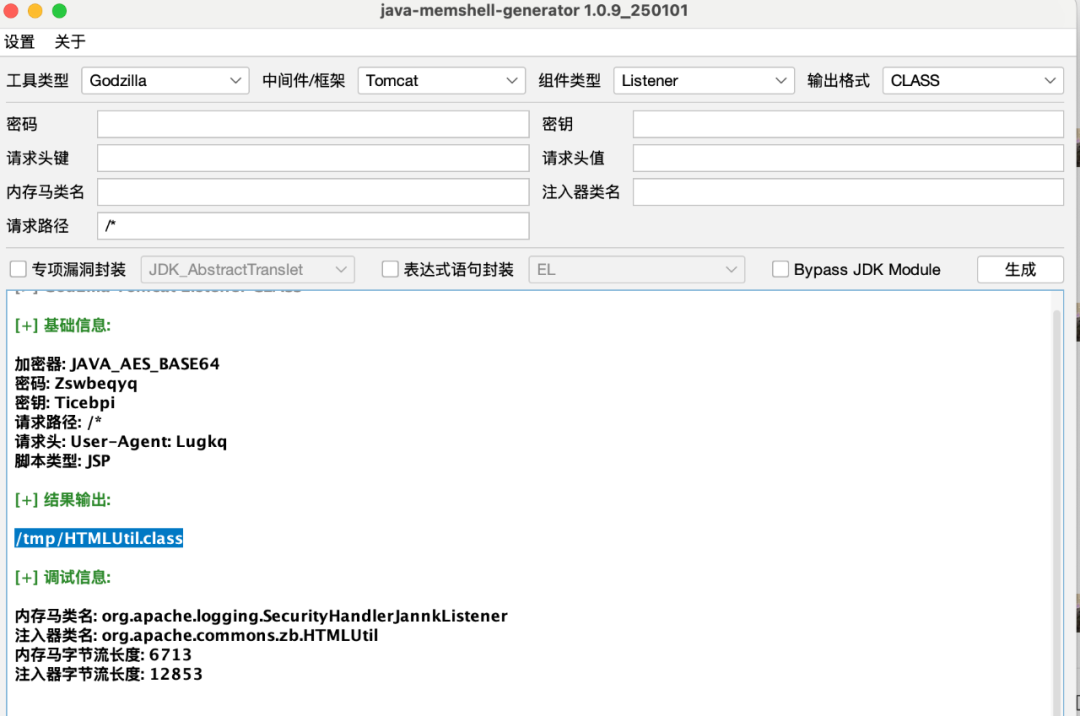The width and height of the screenshot is (1080, 716).
Task: Click the 脚本类型: JSP line
Action: click(x=62, y=461)
